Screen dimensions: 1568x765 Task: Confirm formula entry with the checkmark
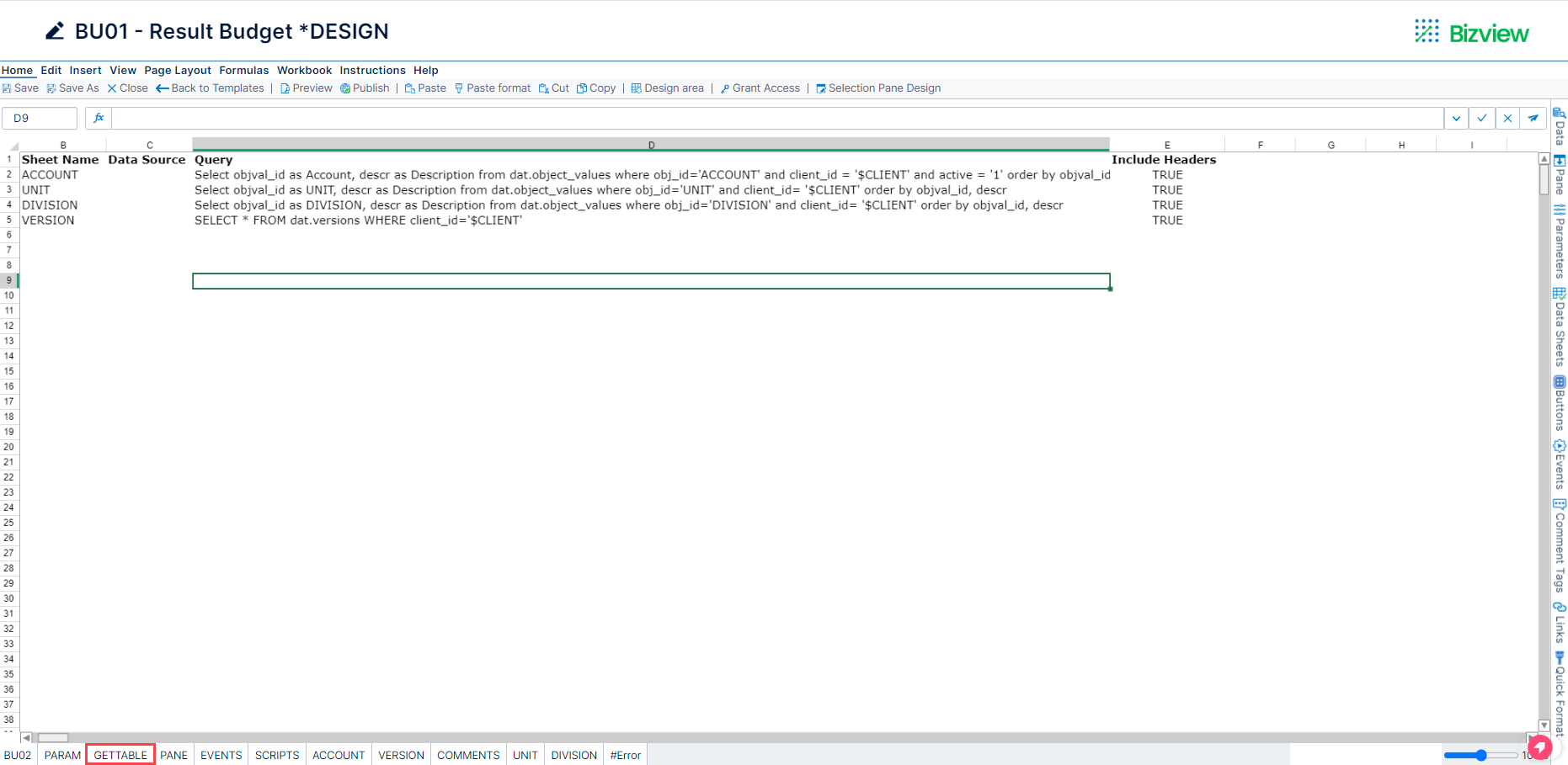pos(1482,118)
